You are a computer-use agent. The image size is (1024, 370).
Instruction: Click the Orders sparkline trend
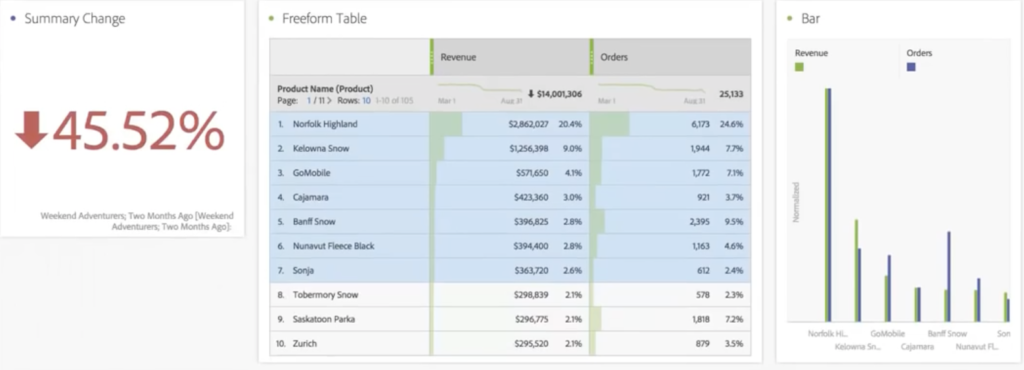pos(652,87)
